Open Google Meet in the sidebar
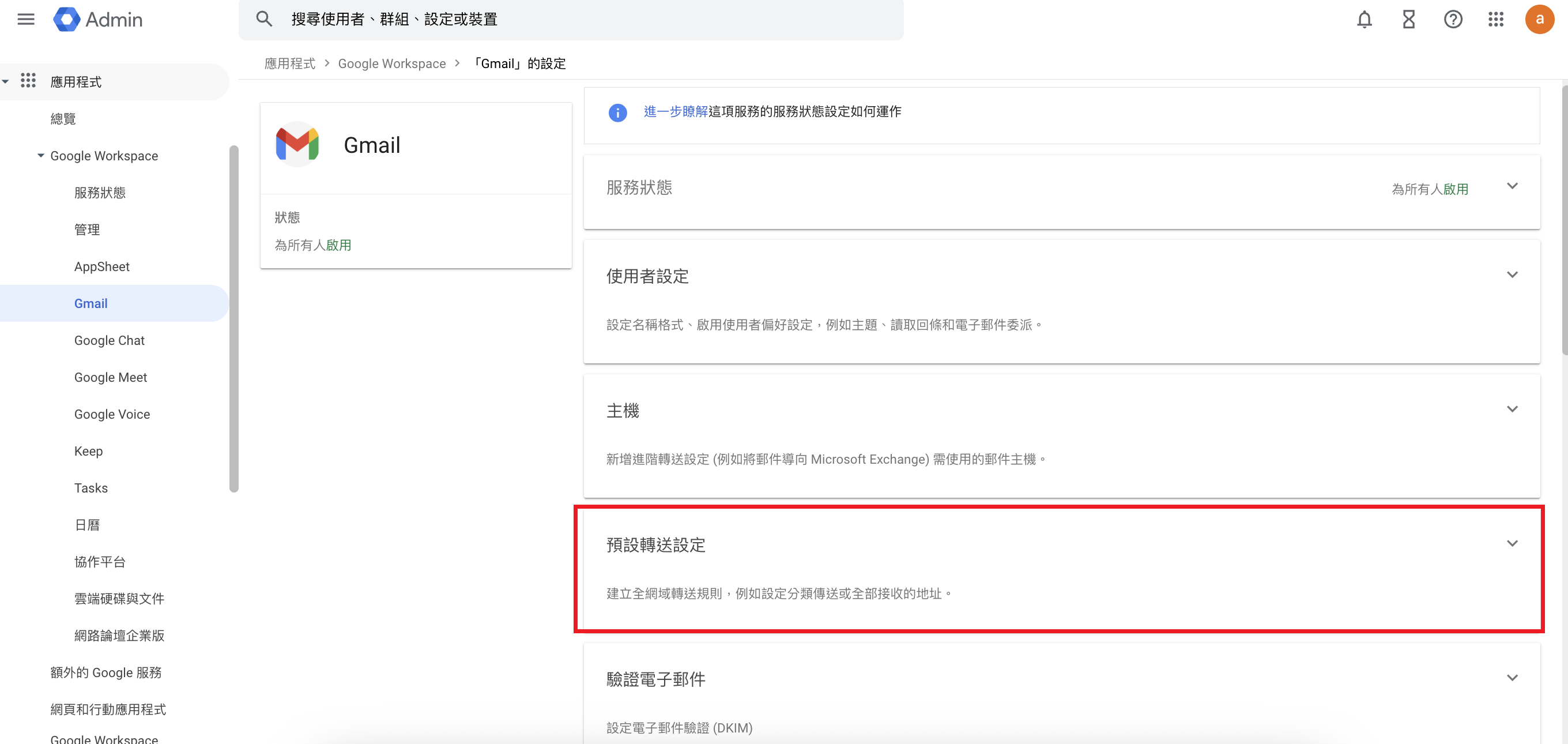 (x=111, y=378)
